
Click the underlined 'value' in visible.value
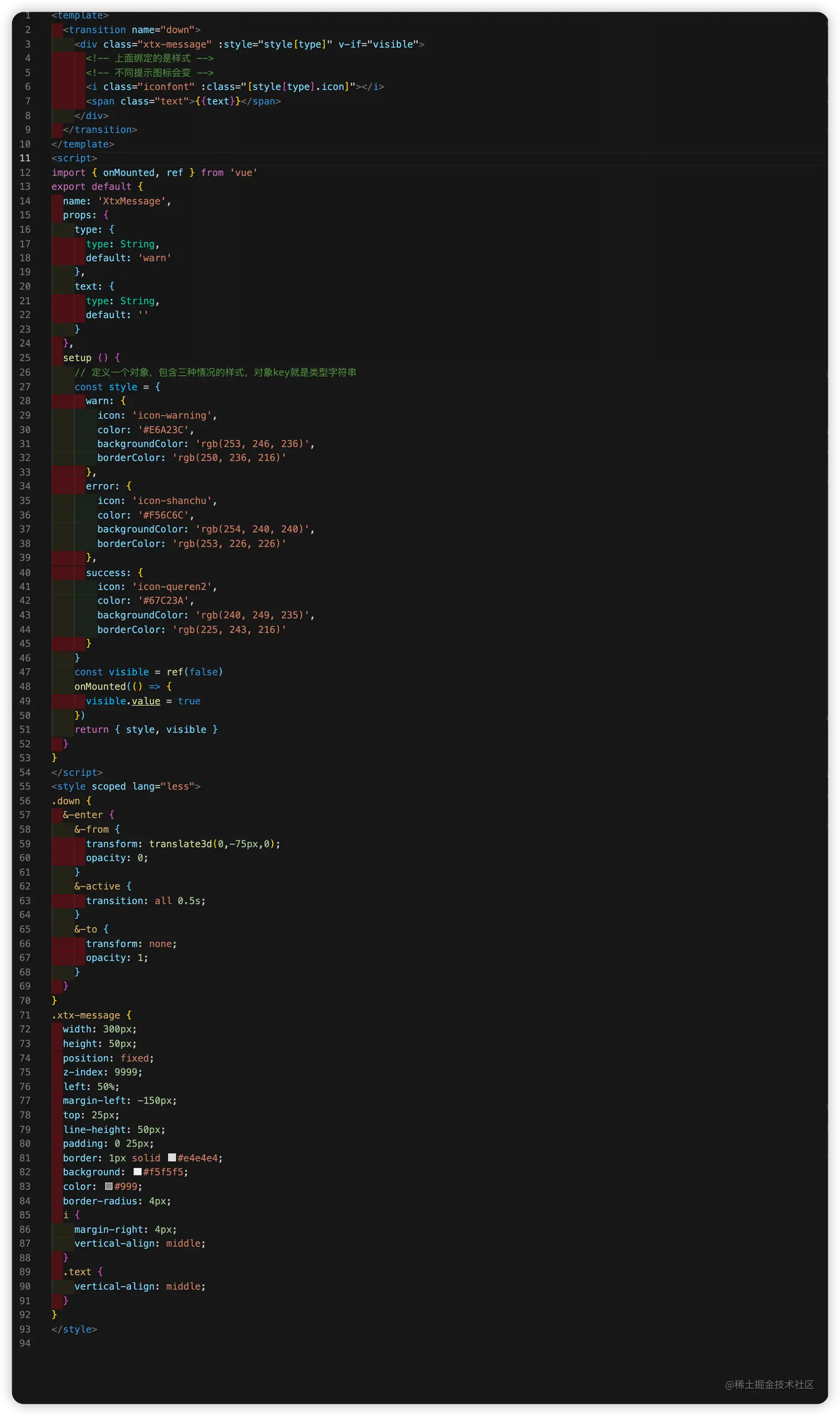pyautogui.click(x=146, y=701)
